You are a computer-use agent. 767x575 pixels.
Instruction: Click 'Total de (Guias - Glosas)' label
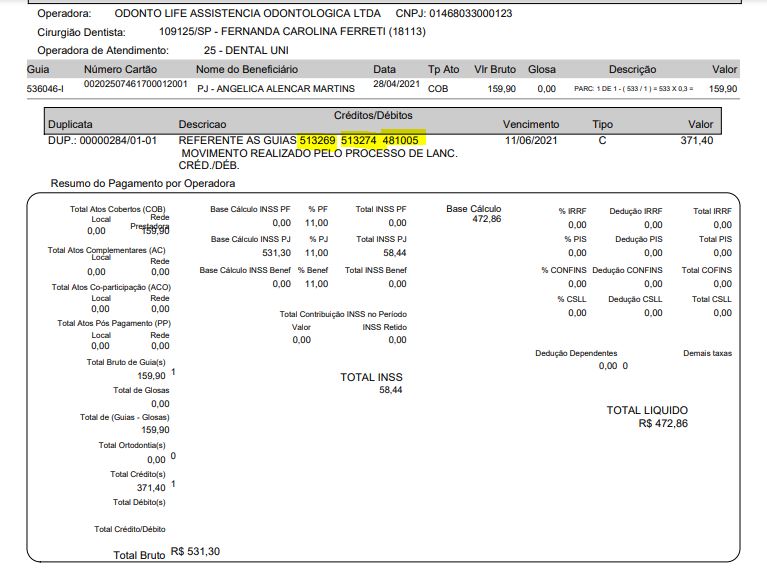point(125,417)
